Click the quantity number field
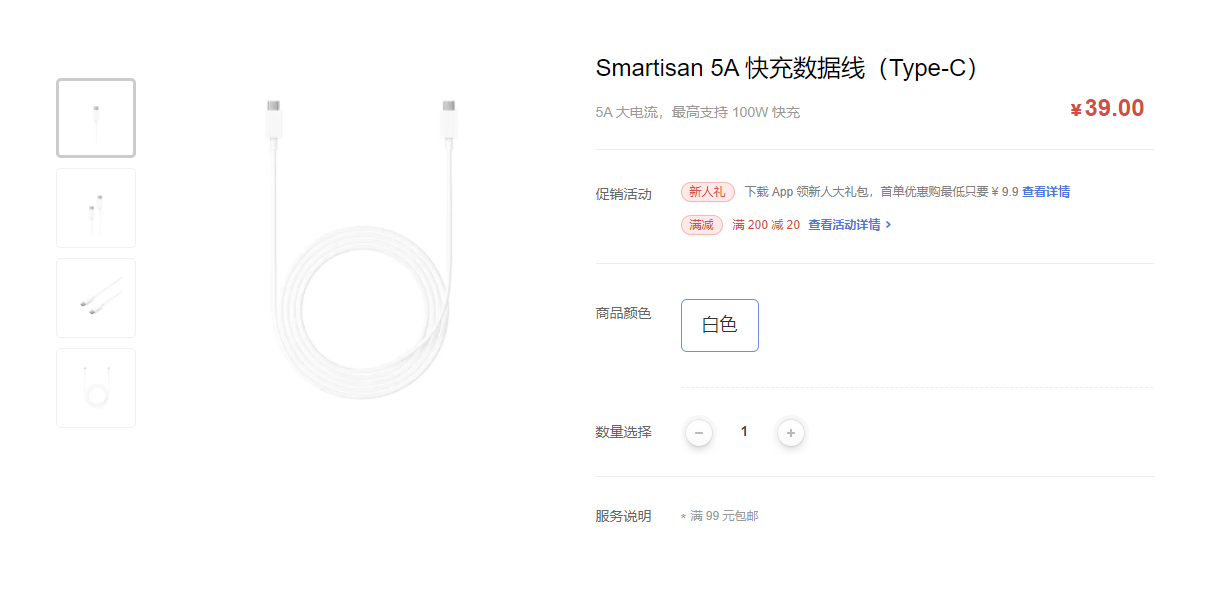This screenshot has width=1208, height=609. point(744,432)
